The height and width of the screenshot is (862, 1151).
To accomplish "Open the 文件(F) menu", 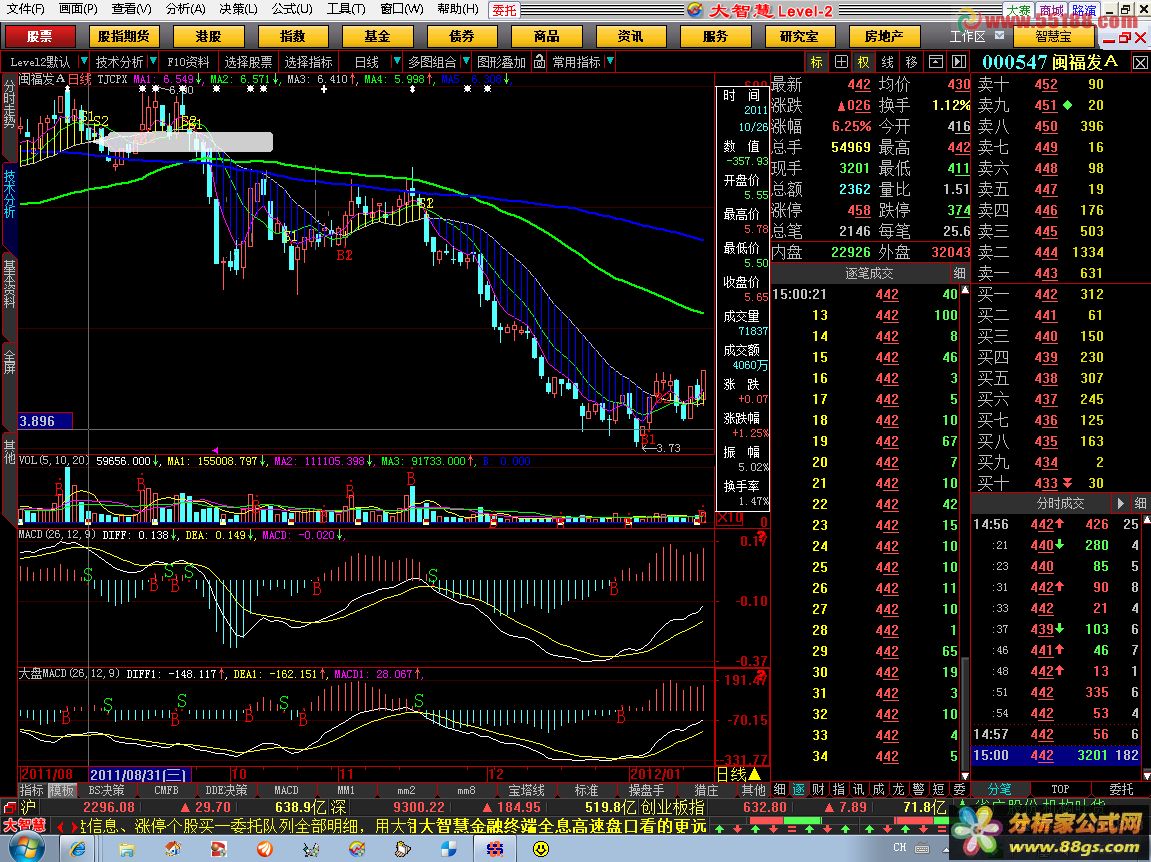I will point(26,10).
